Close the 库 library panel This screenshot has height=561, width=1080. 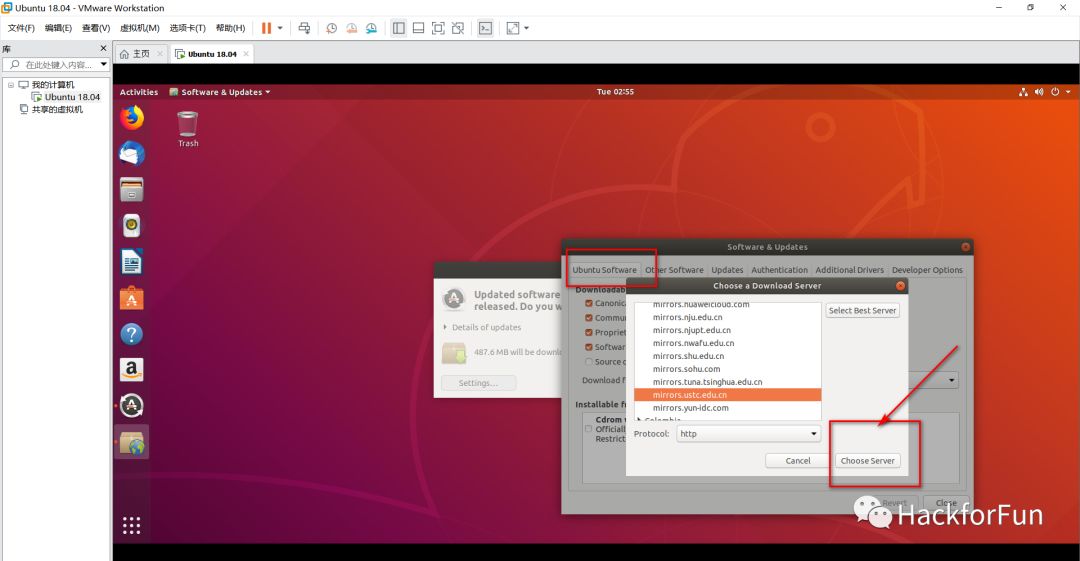tap(103, 48)
